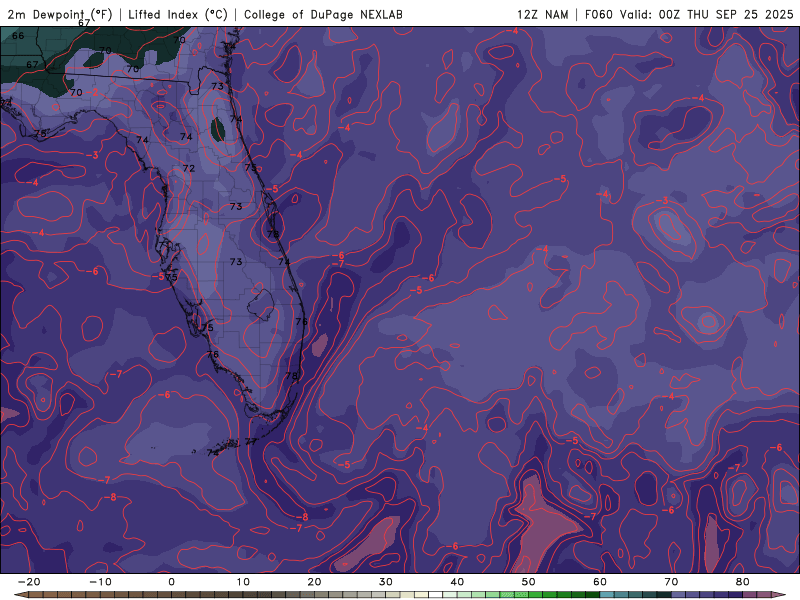
Task: Click the 'F060 Valid: 00Z THU SEP 25 2025' text
Action: 689,14
